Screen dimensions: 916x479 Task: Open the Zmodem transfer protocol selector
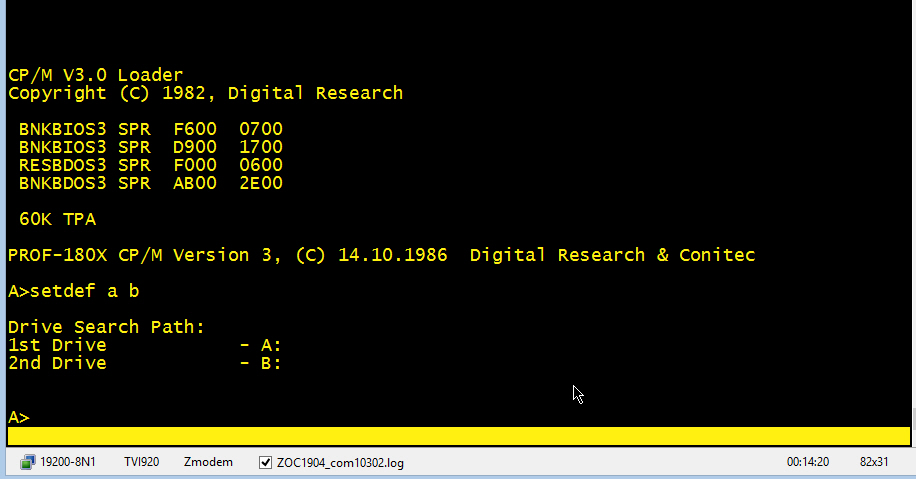pos(208,462)
